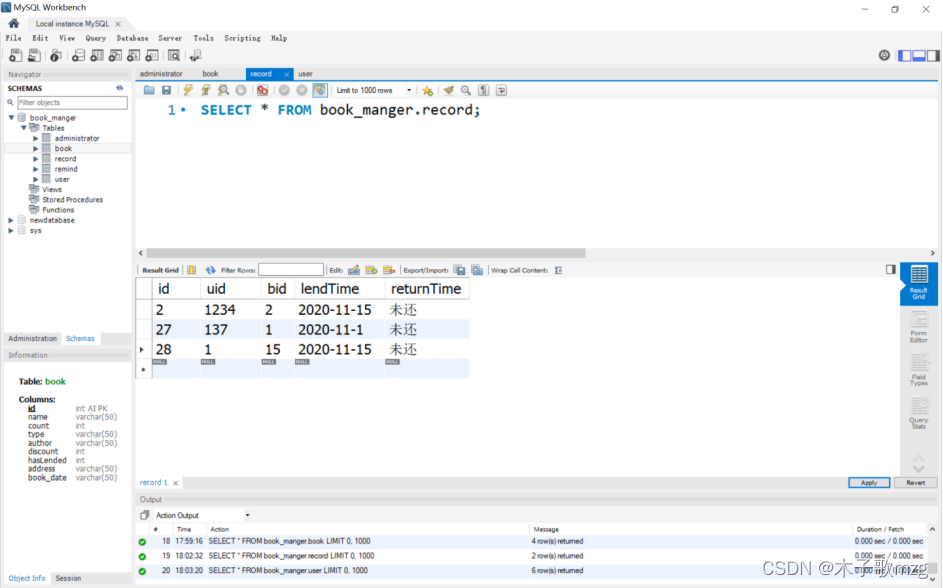Expand the newdatabase schema
This screenshot has height=588, width=943.
(x=11, y=220)
